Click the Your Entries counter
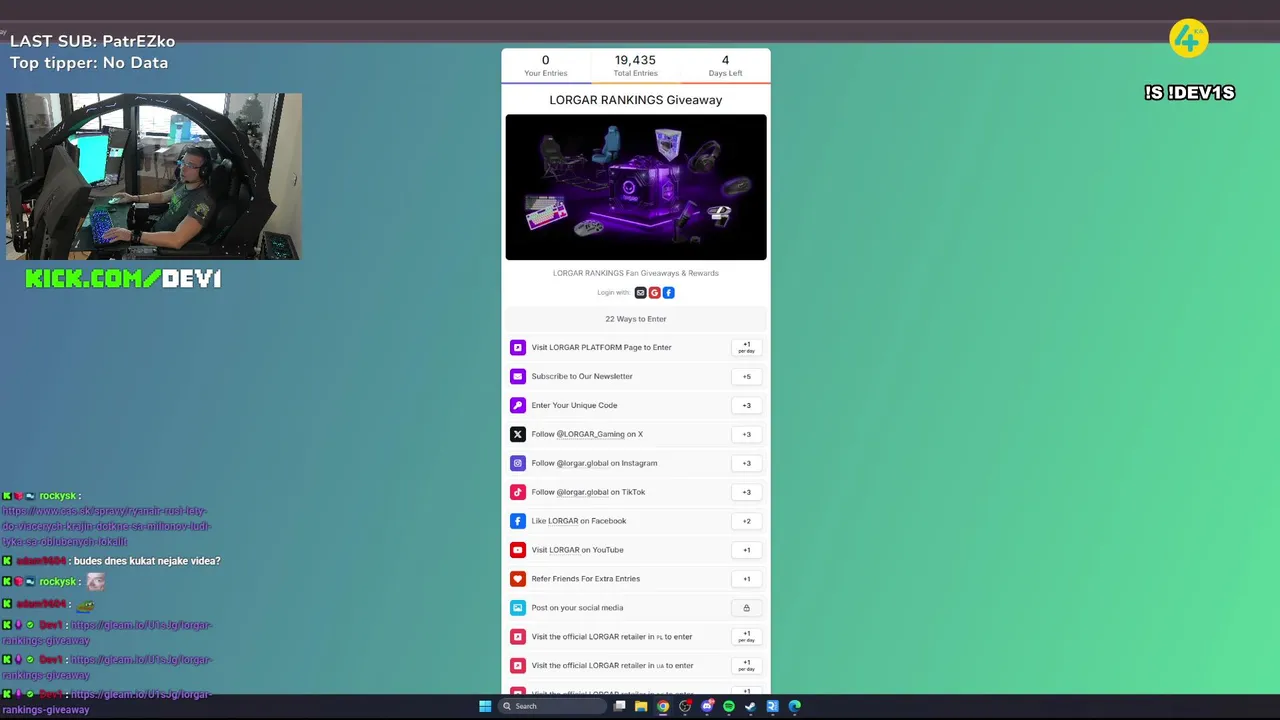Screen dimensions: 1280x720 coord(545,66)
